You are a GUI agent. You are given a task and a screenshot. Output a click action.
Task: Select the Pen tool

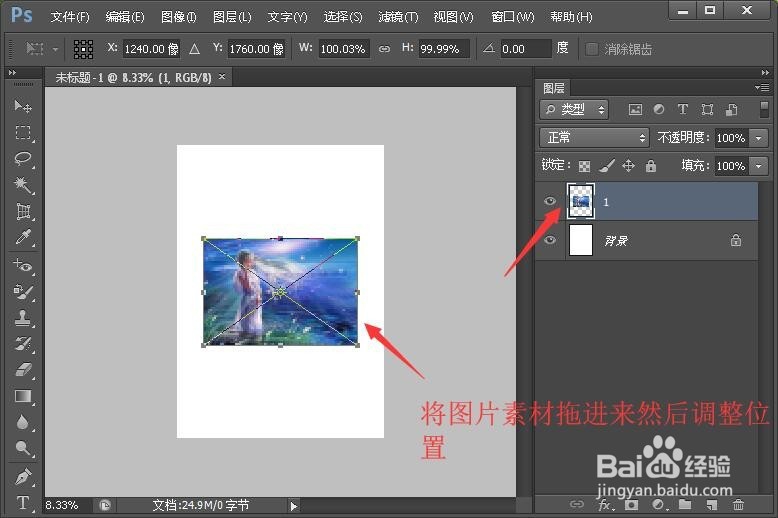pyautogui.click(x=23, y=477)
